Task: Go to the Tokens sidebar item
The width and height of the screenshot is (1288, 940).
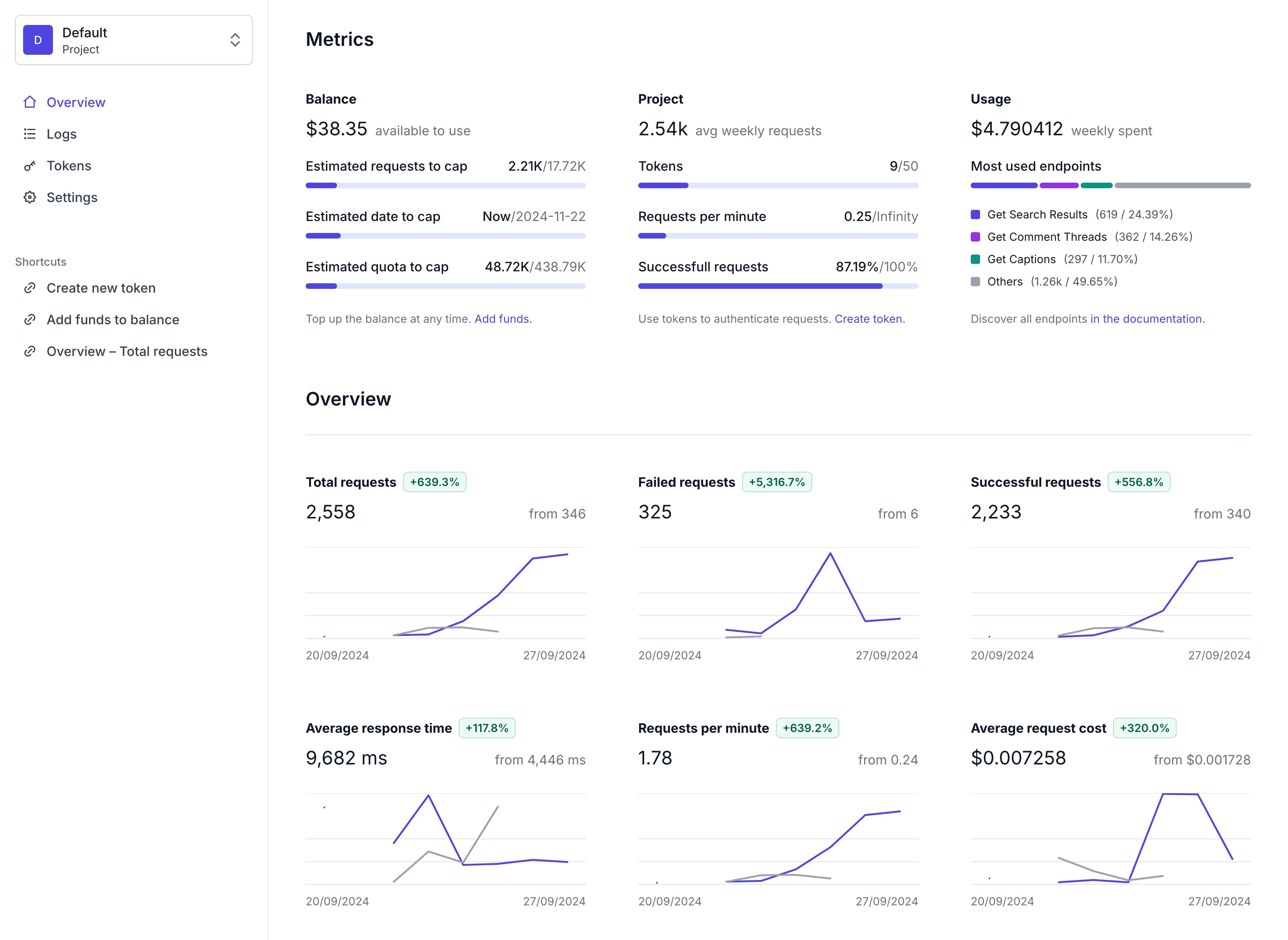Action: [x=69, y=166]
